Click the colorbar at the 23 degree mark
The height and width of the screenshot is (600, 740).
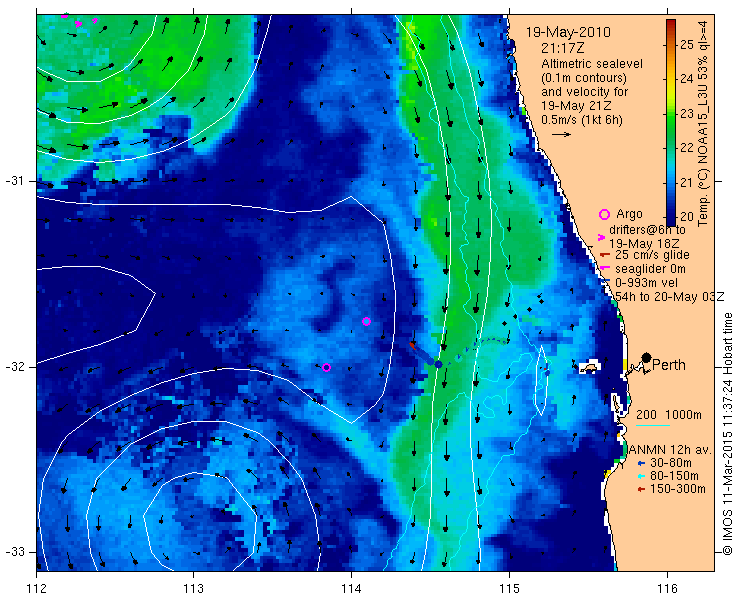point(671,114)
